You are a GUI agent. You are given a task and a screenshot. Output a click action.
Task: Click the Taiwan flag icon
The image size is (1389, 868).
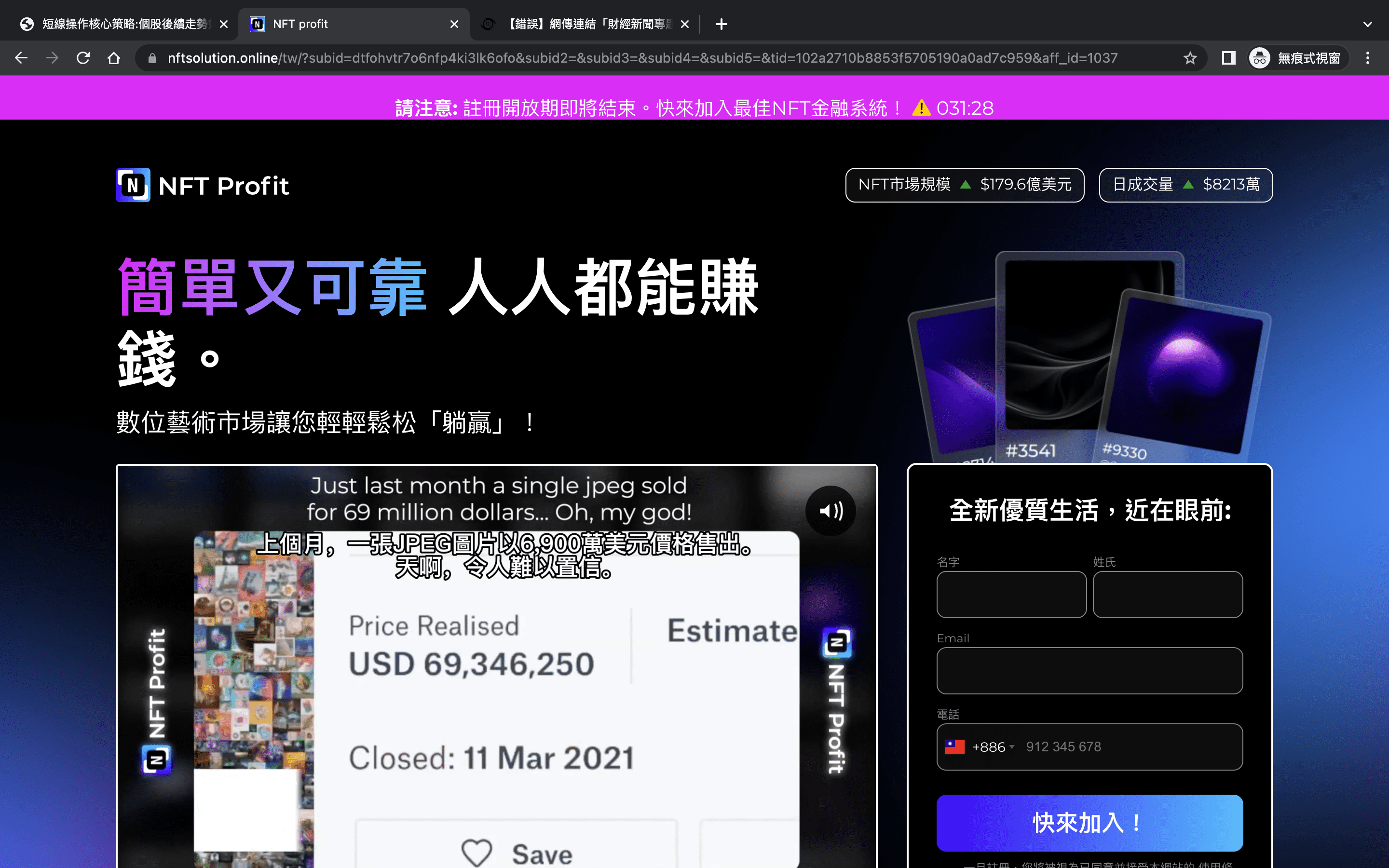point(954,747)
